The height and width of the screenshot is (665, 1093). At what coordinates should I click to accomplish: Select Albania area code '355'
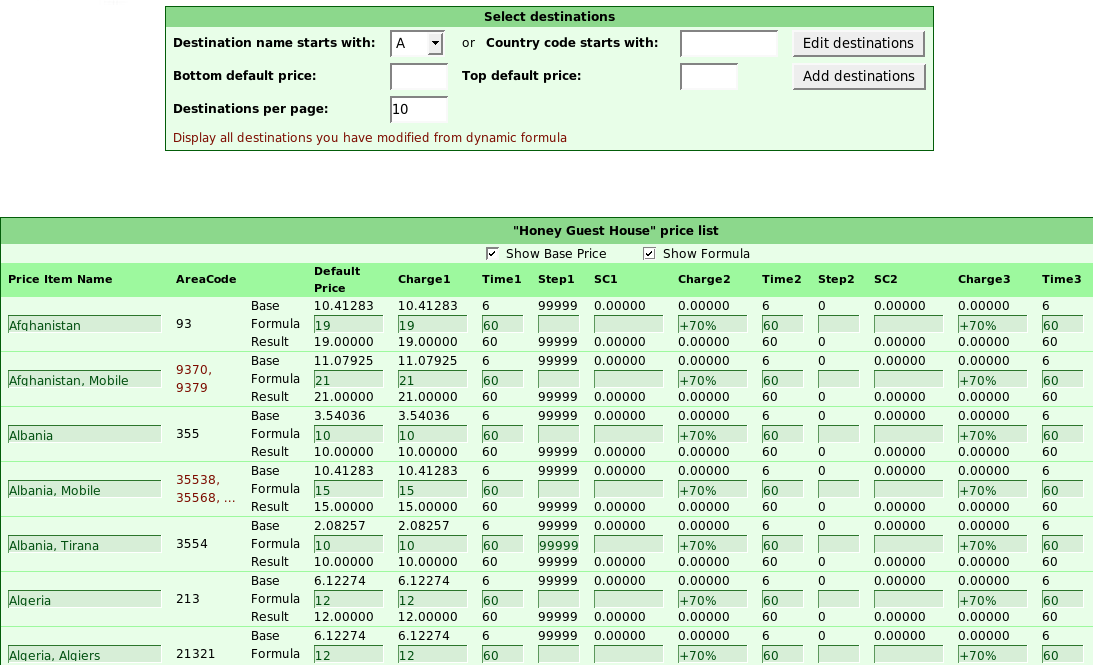tap(188, 434)
